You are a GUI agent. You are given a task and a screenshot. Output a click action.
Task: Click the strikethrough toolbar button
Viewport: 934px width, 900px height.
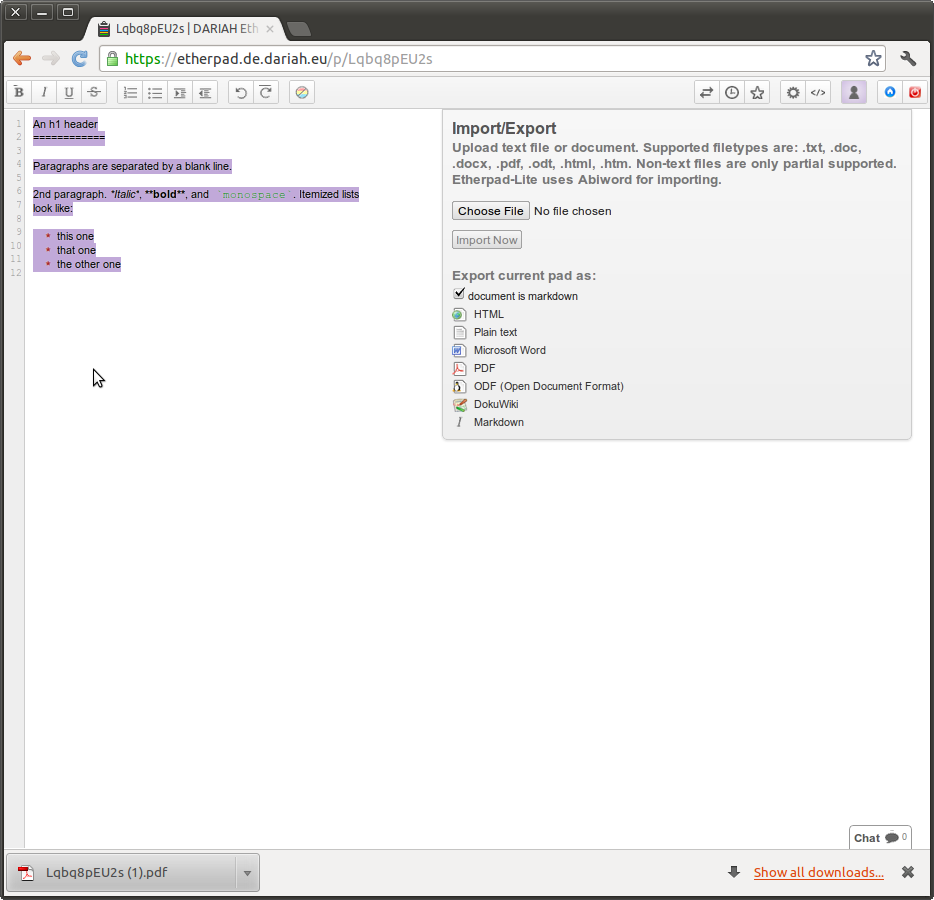(x=94, y=93)
